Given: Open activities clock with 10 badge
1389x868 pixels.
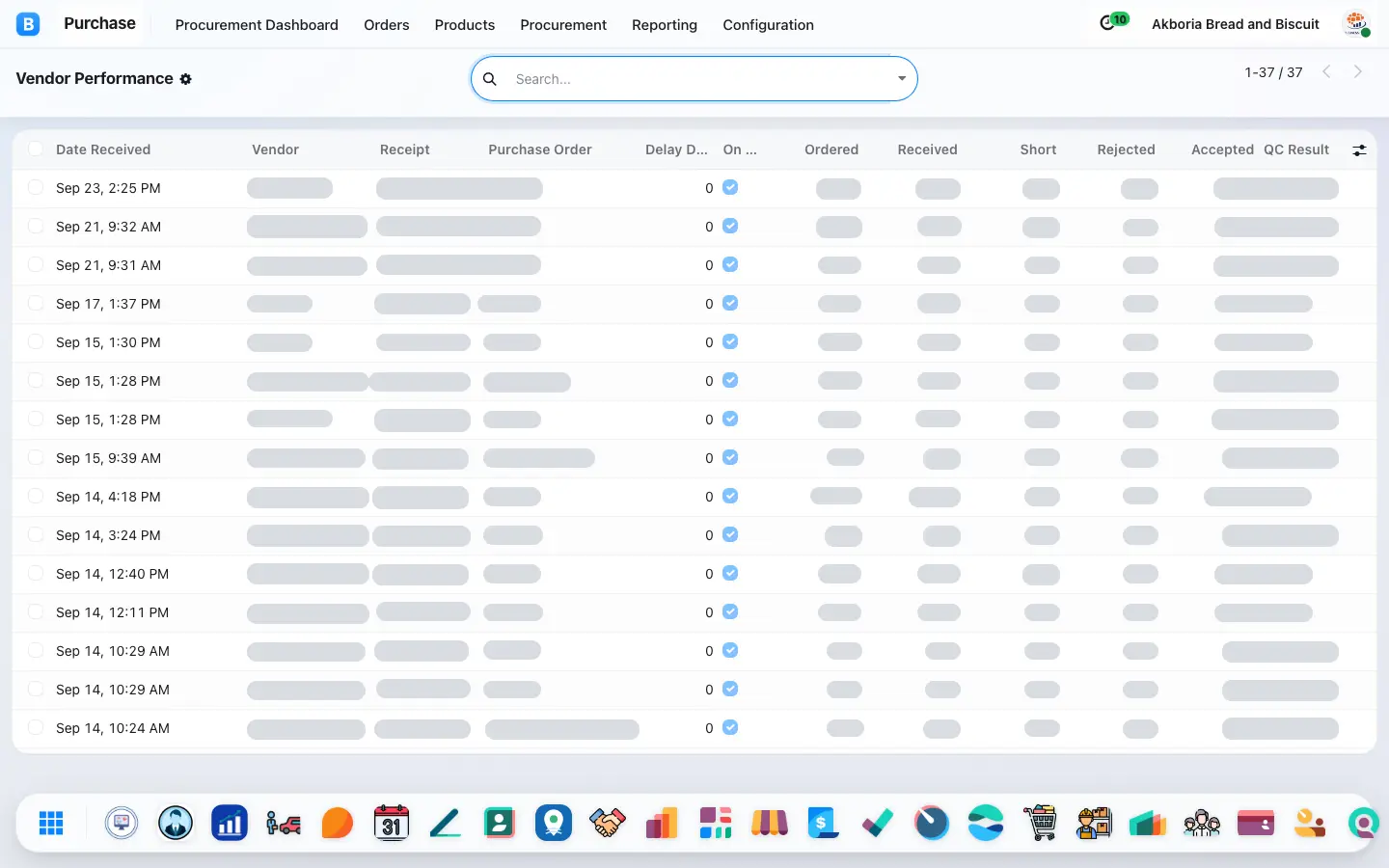Looking at the screenshot, I should (x=1111, y=22).
